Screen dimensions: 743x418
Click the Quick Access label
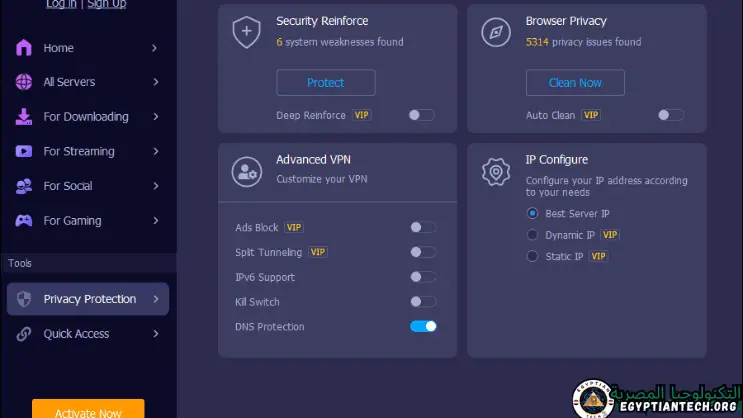click(x=76, y=334)
